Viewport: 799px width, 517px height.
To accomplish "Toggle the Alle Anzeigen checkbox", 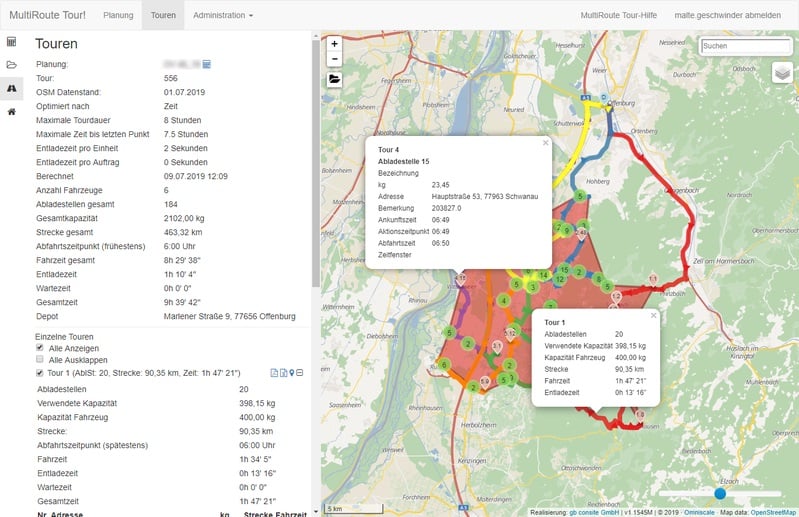I will pyautogui.click(x=39, y=348).
